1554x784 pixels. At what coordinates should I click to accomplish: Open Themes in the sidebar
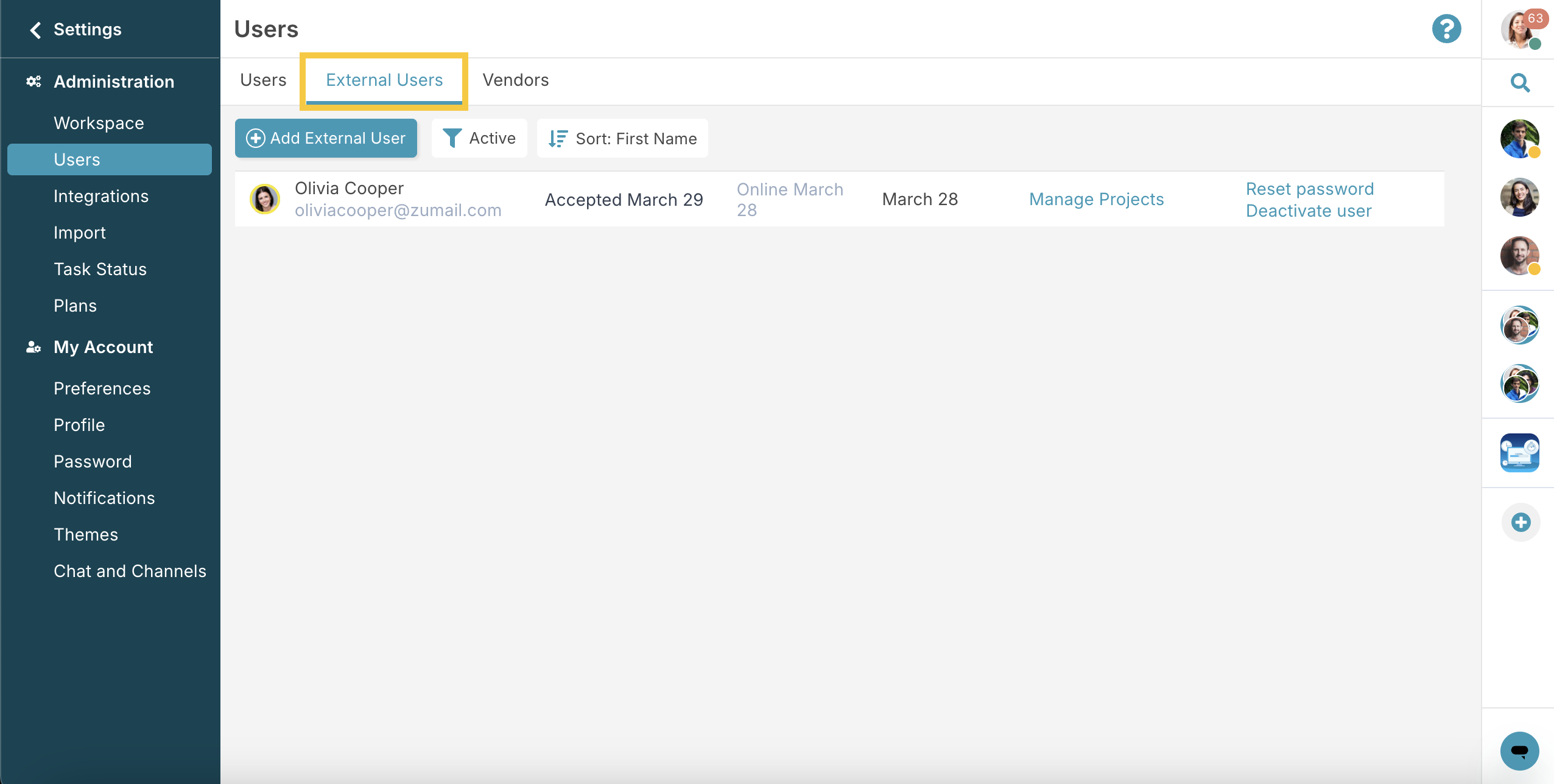(86, 534)
